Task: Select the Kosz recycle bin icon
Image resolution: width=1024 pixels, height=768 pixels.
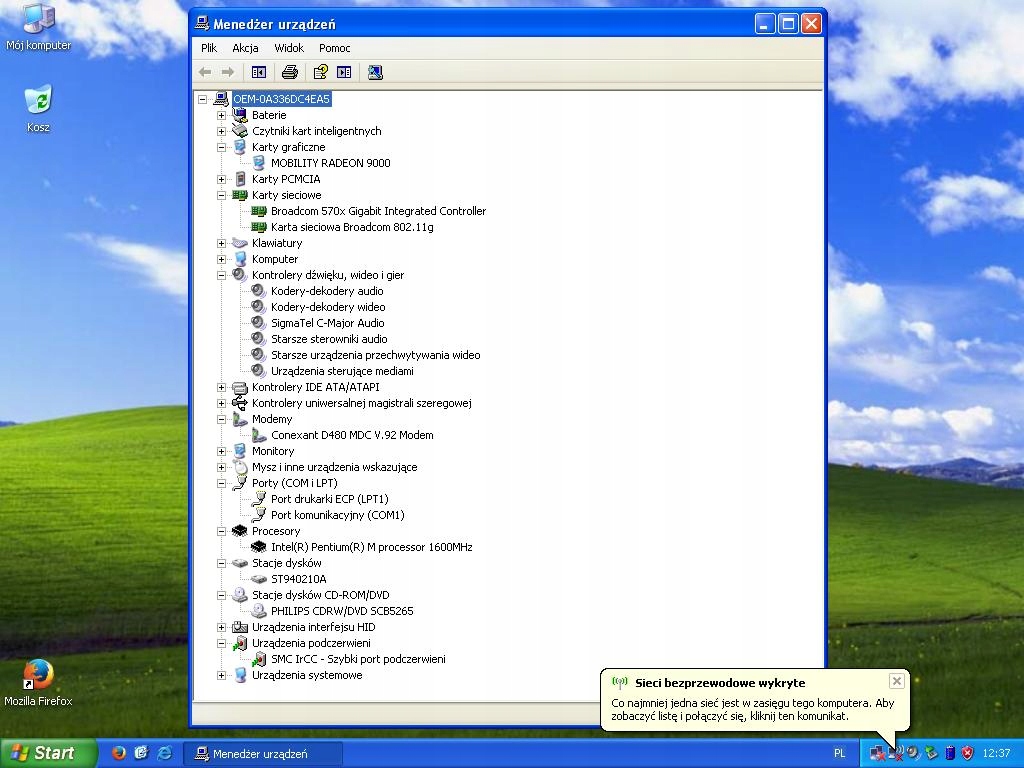Action: [x=39, y=108]
